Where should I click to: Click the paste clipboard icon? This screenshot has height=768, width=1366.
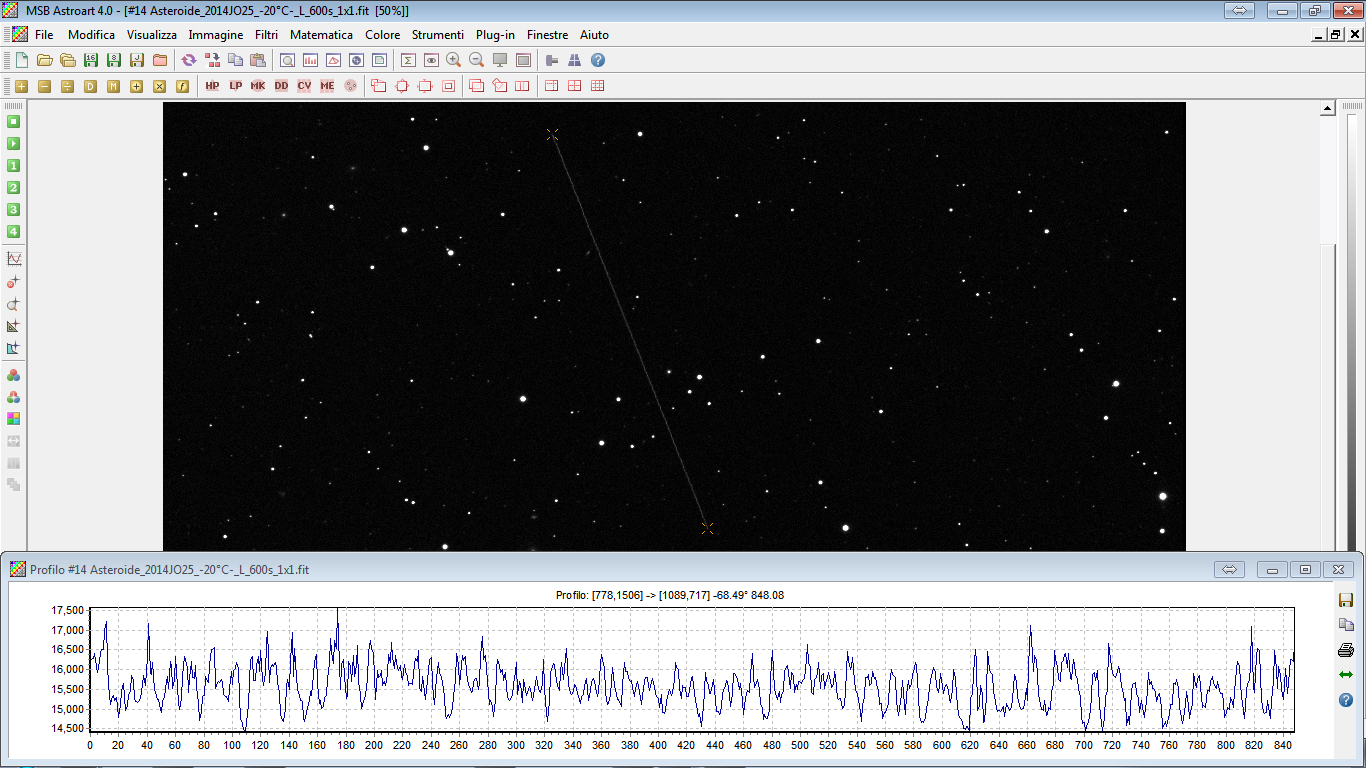(x=258, y=60)
